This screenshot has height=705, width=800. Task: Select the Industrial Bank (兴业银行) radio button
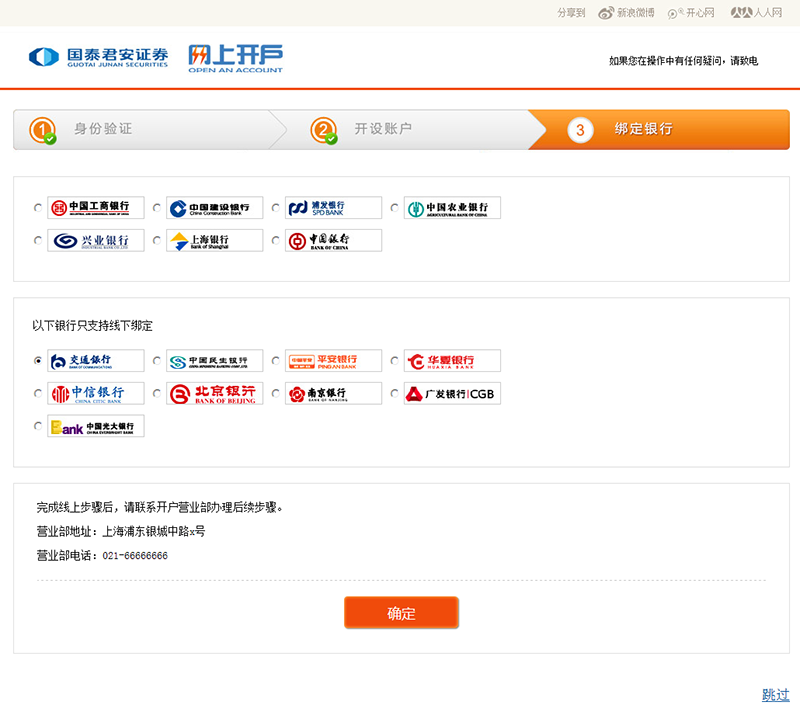point(38,241)
